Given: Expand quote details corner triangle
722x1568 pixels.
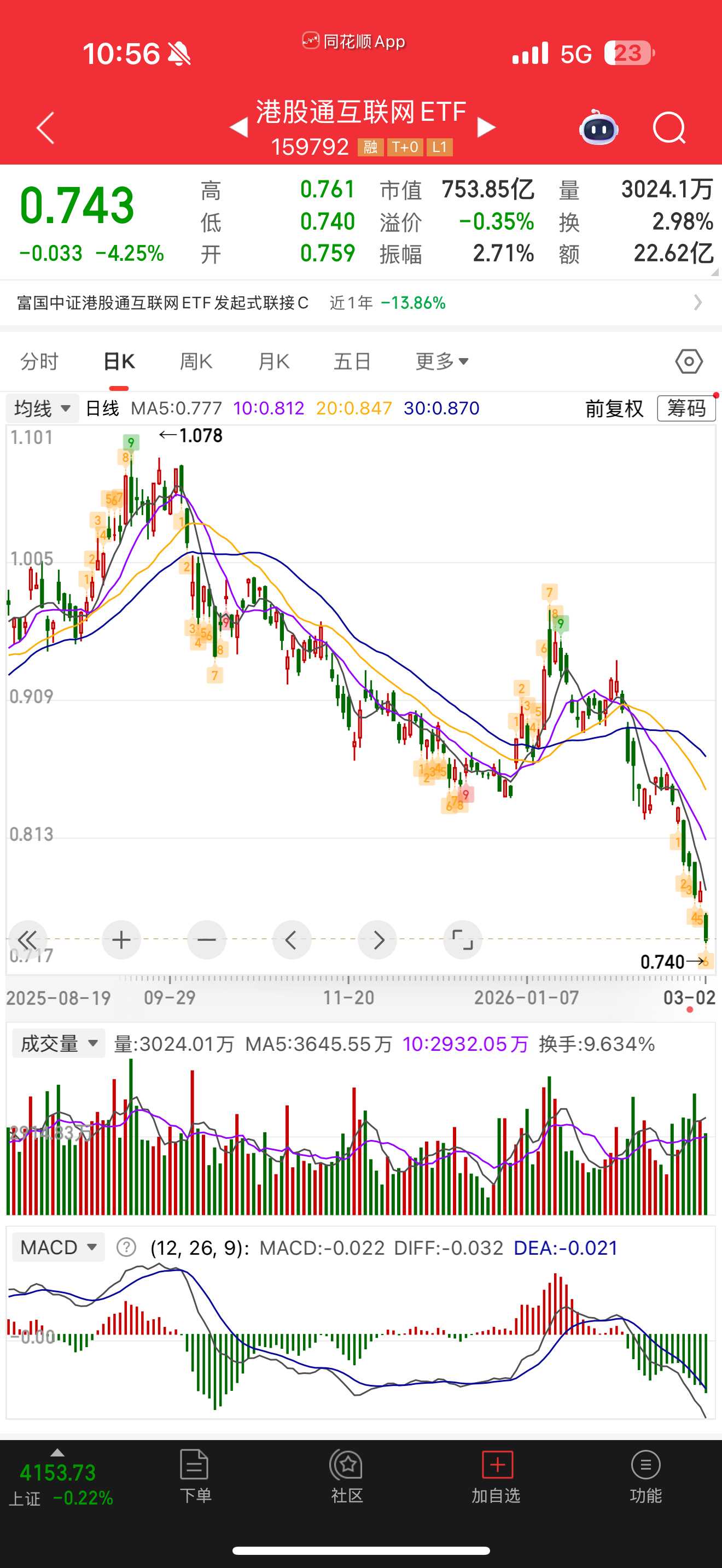Looking at the screenshot, I should 715,272.
